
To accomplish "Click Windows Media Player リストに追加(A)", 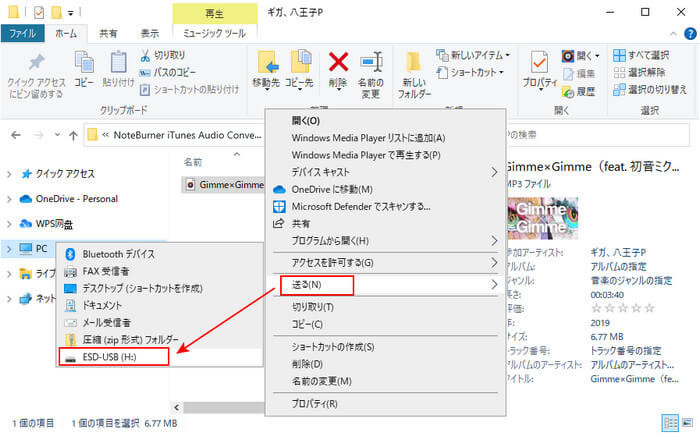I will pos(386,138).
